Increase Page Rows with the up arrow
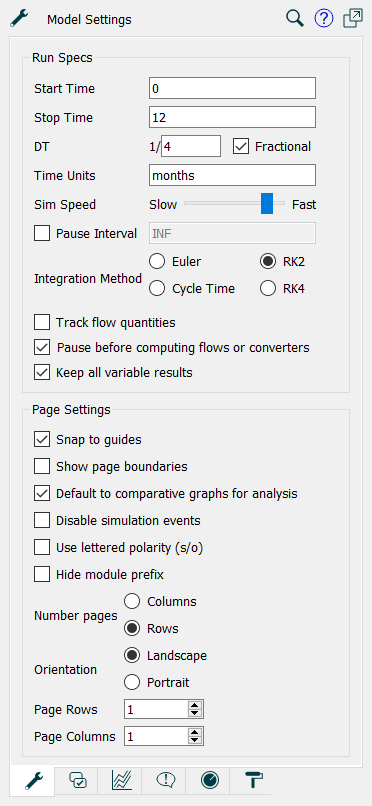The width and height of the screenshot is (372, 806). [194, 706]
